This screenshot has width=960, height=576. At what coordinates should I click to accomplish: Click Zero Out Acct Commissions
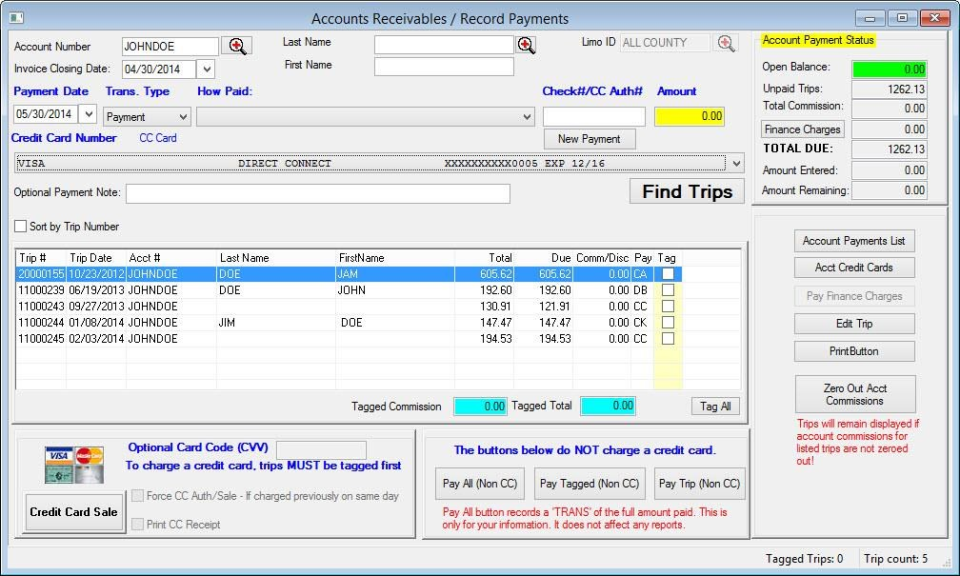(x=854, y=394)
